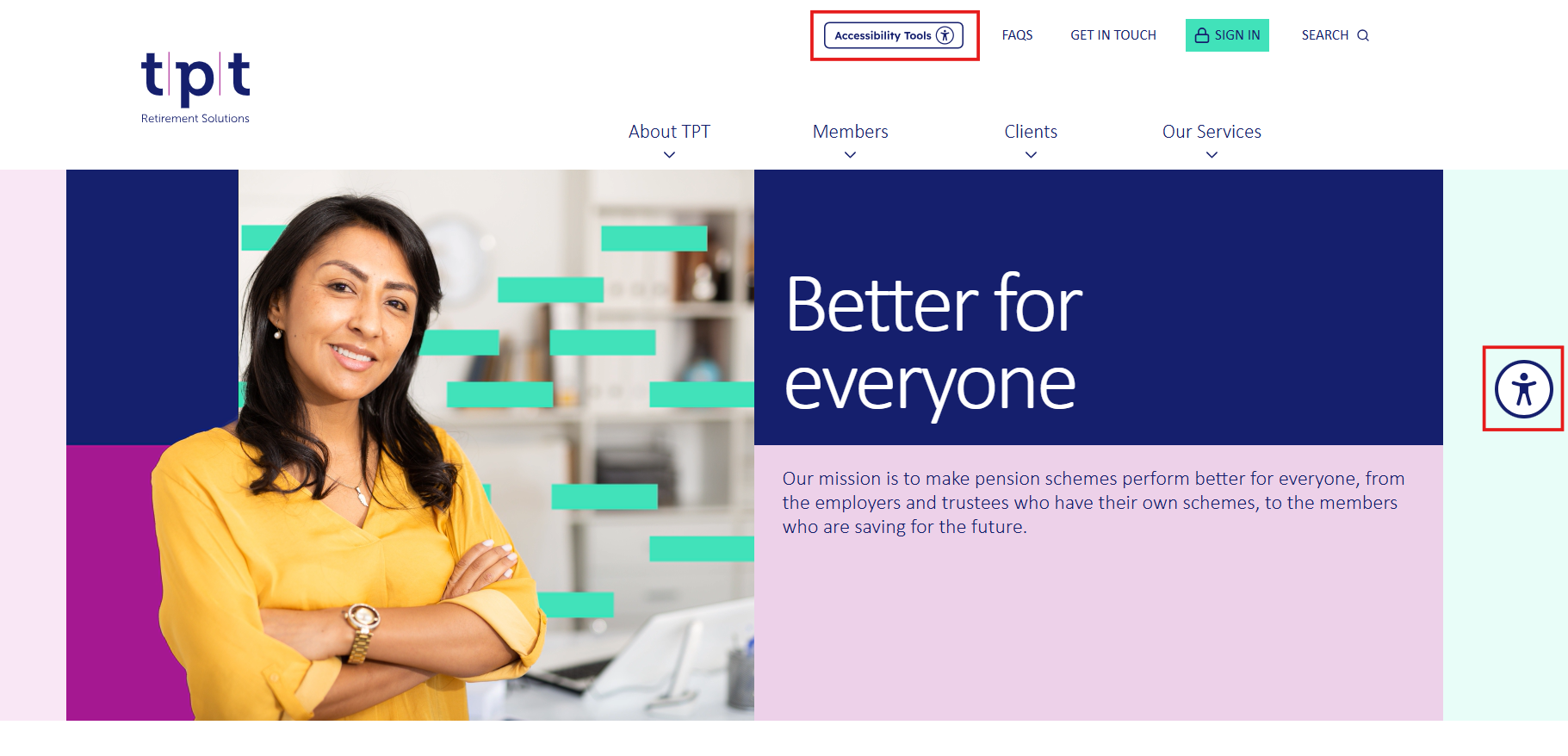The height and width of the screenshot is (756, 1568).
Task: Expand the chevron under About TPT
Action: pyautogui.click(x=669, y=155)
